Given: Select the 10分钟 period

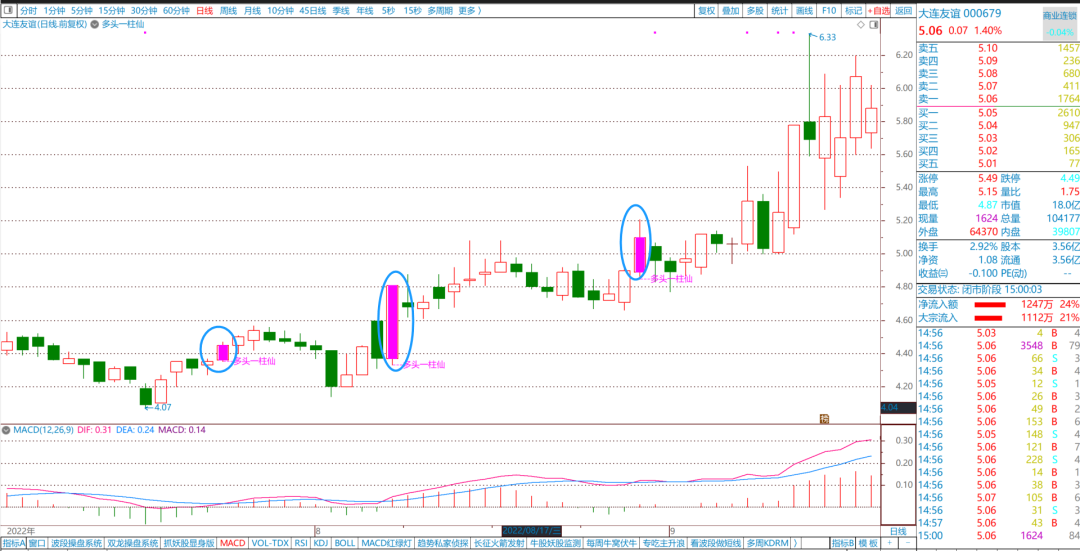Looking at the screenshot, I should [x=280, y=10].
